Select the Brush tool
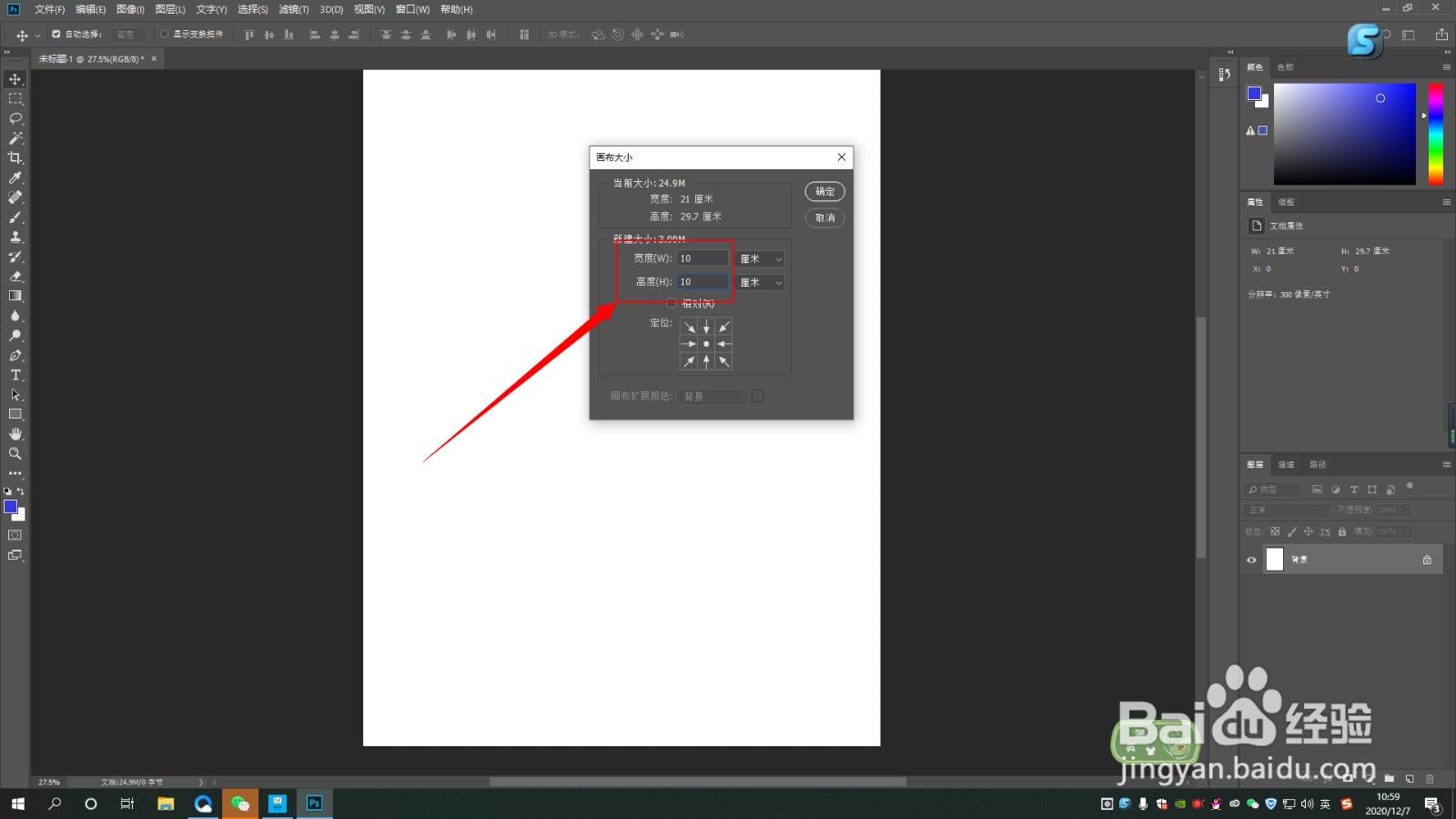Viewport: 1456px width, 819px height. pyautogui.click(x=15, y=217)
